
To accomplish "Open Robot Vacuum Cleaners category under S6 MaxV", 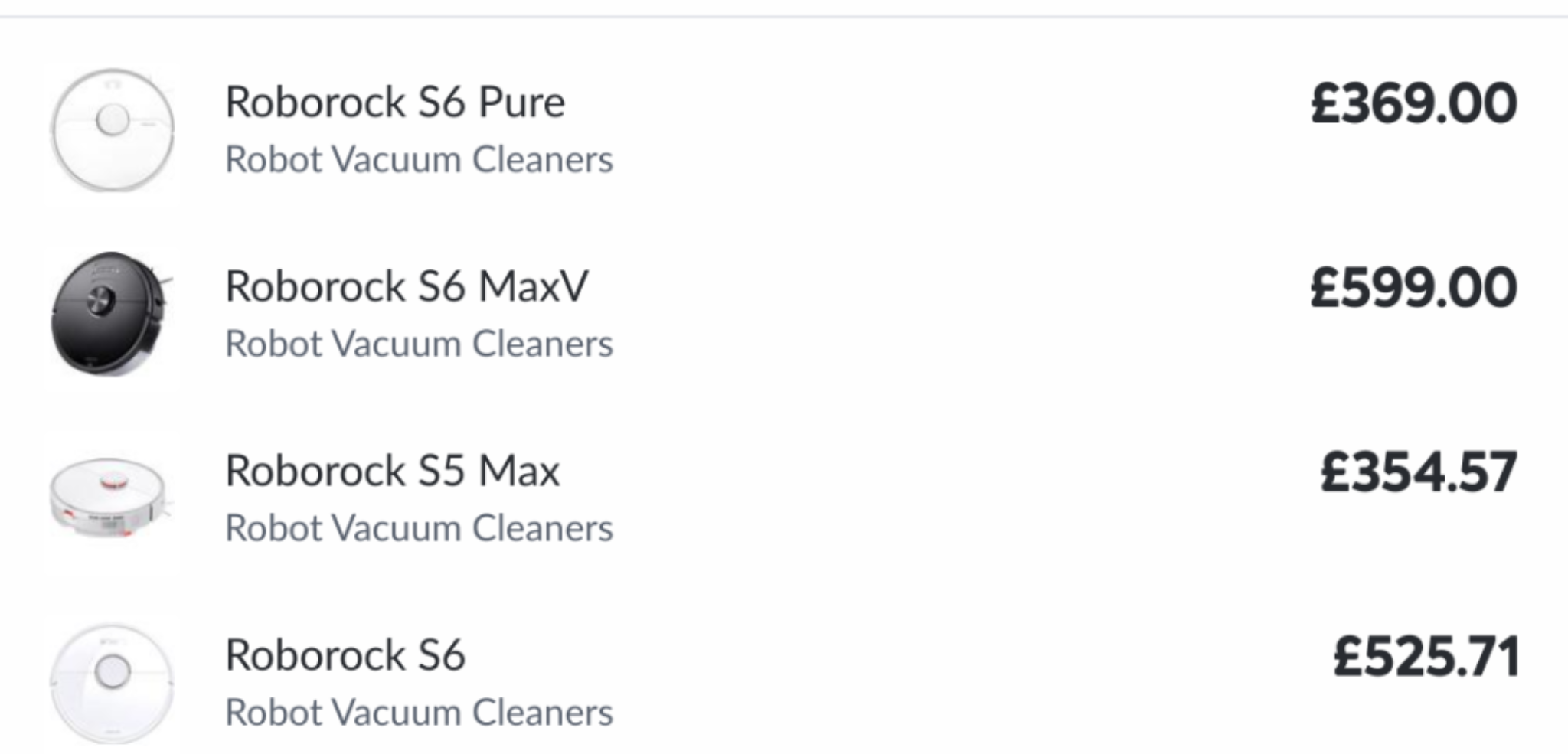I will coord(419,344).
